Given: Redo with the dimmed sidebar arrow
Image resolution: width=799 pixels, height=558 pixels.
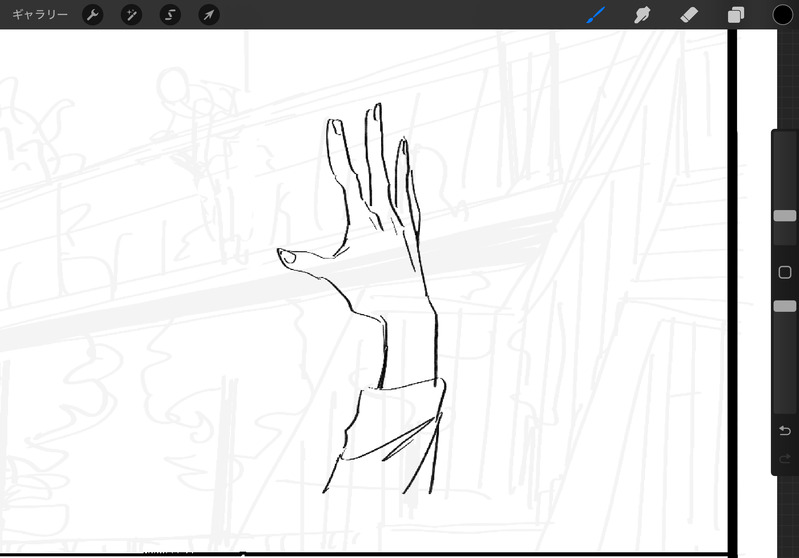Looking at the screenshot, I should pyautogui.click(x=785, y=459).
